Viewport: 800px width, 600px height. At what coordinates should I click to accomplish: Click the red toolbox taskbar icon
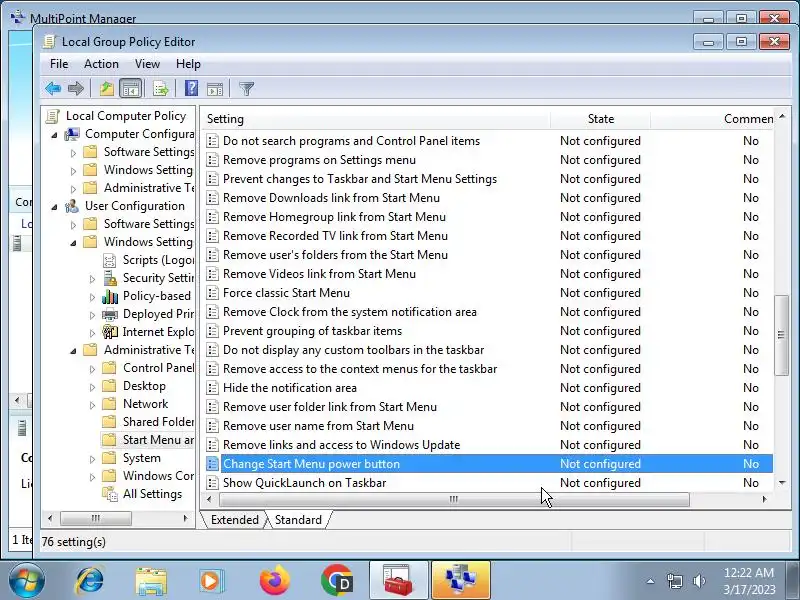pos(398,581)
